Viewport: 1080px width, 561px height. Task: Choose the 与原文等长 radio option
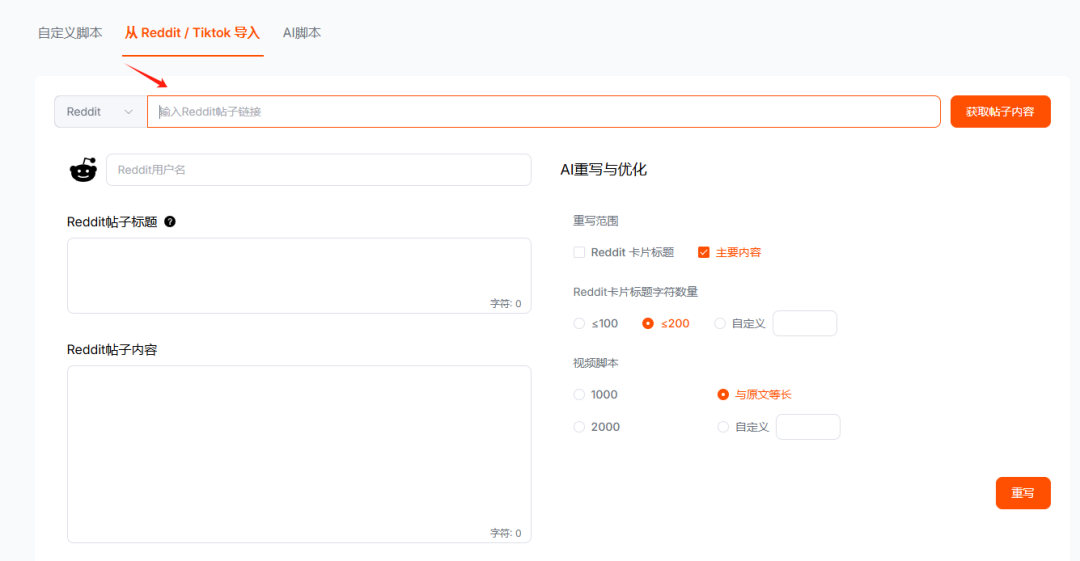(x=723, y=394)
